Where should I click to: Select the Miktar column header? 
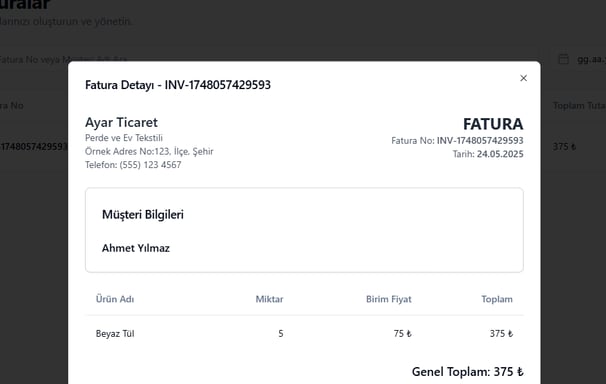[269, 299]
